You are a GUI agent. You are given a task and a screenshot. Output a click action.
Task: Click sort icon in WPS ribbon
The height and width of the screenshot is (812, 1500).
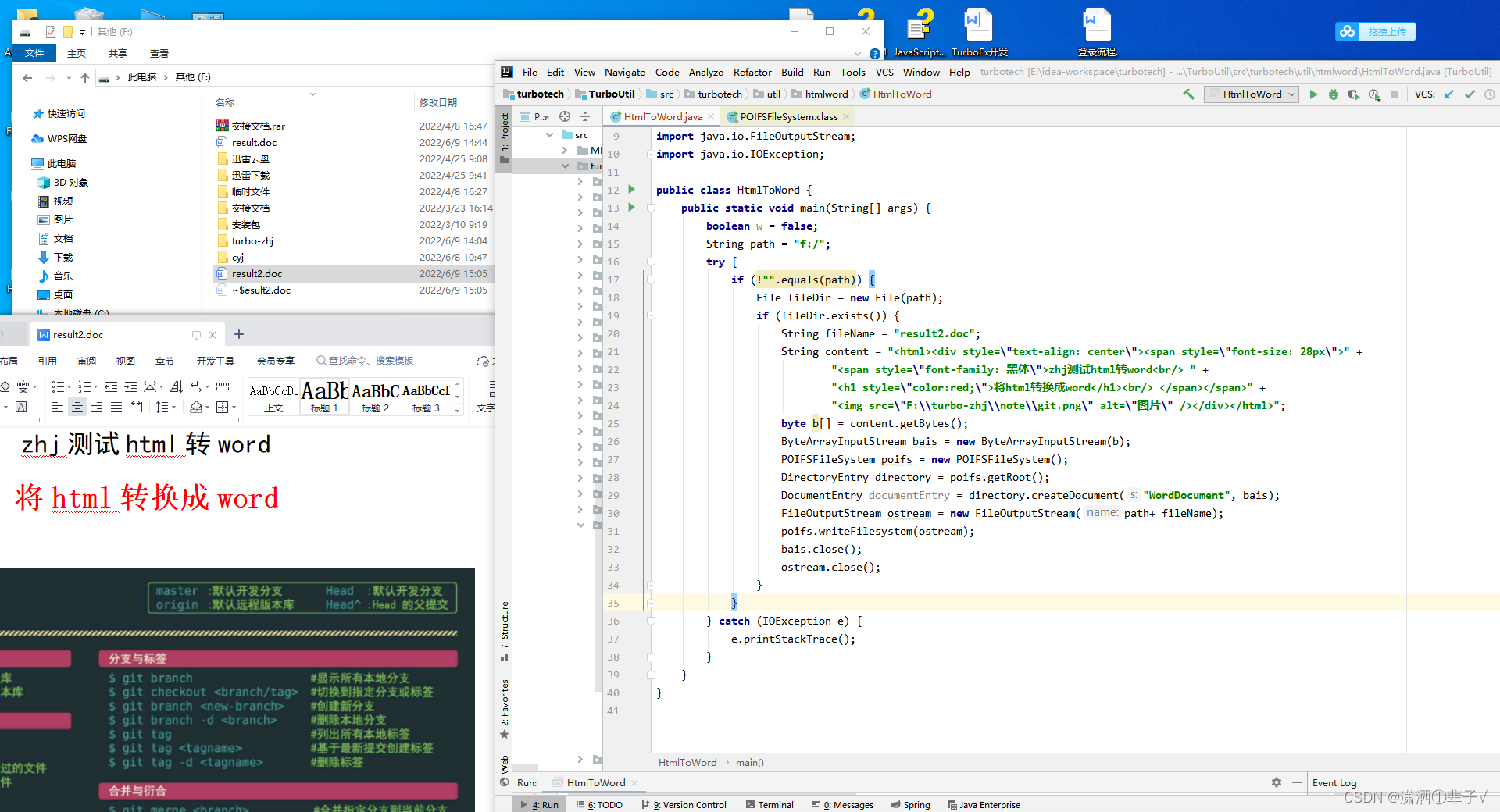pyautogui.click(x=177, y=386)
